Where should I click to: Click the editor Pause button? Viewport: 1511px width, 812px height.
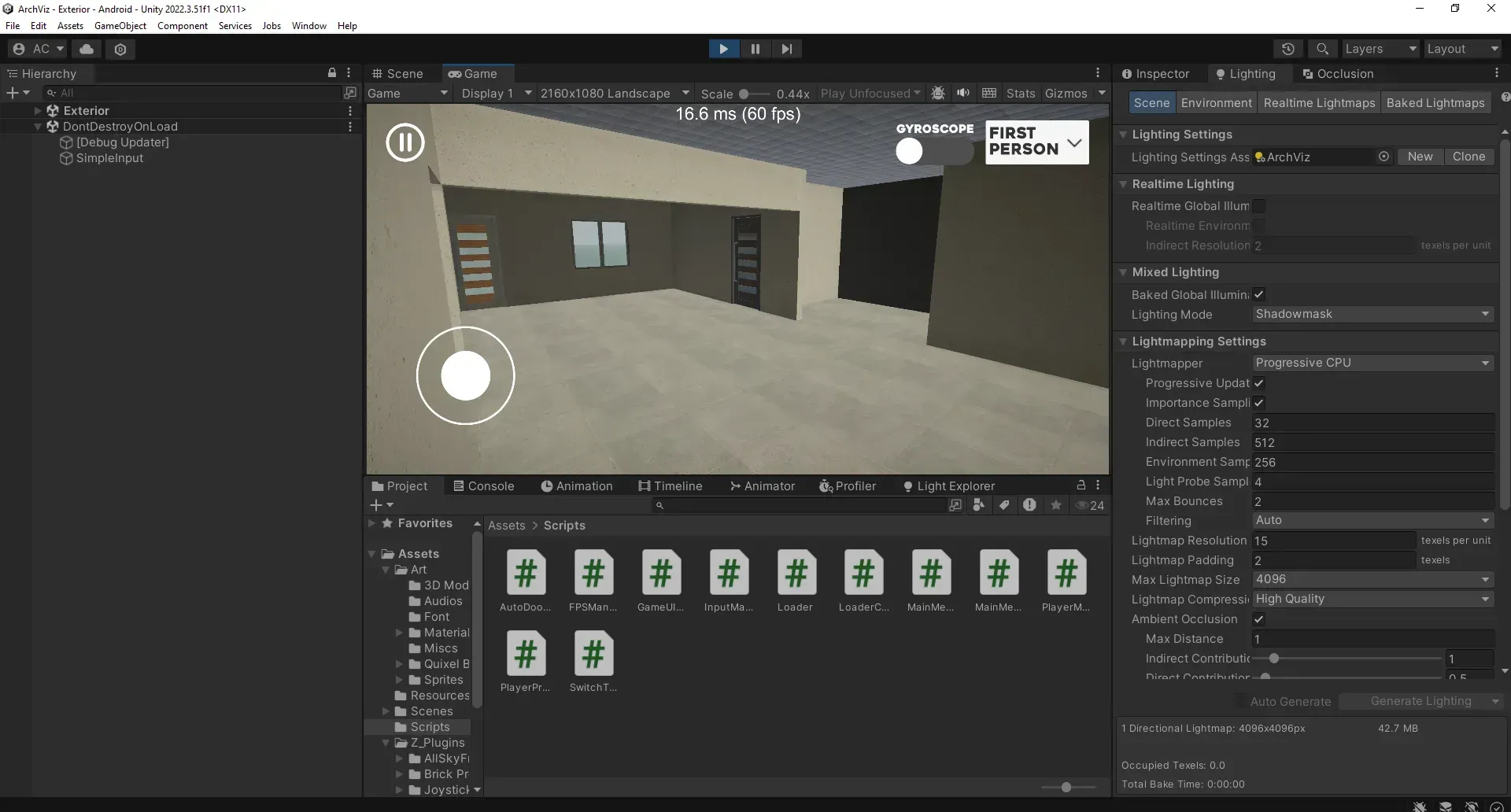coord(755,49)
